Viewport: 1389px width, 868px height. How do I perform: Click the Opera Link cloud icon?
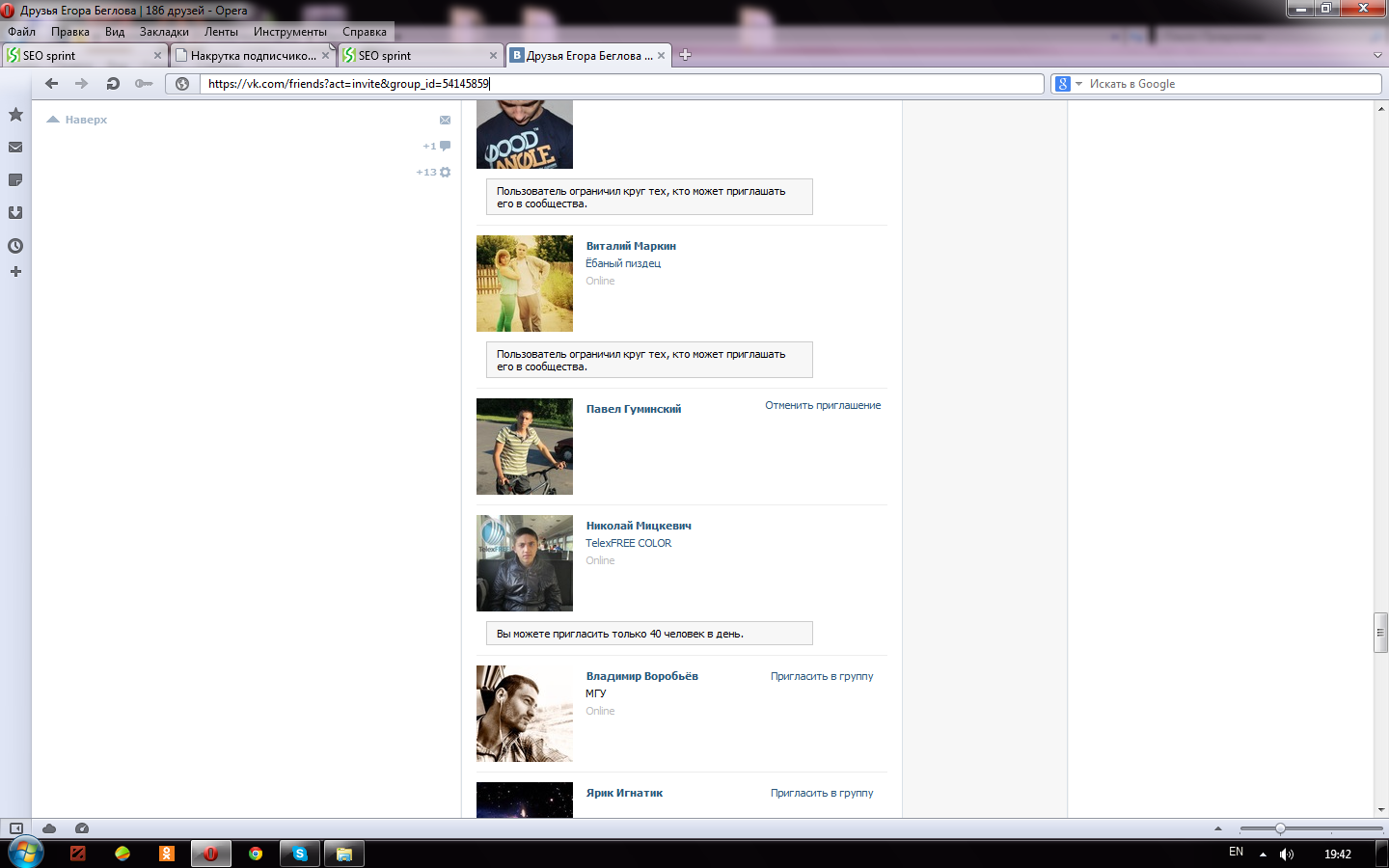click(x=49, y=828)
